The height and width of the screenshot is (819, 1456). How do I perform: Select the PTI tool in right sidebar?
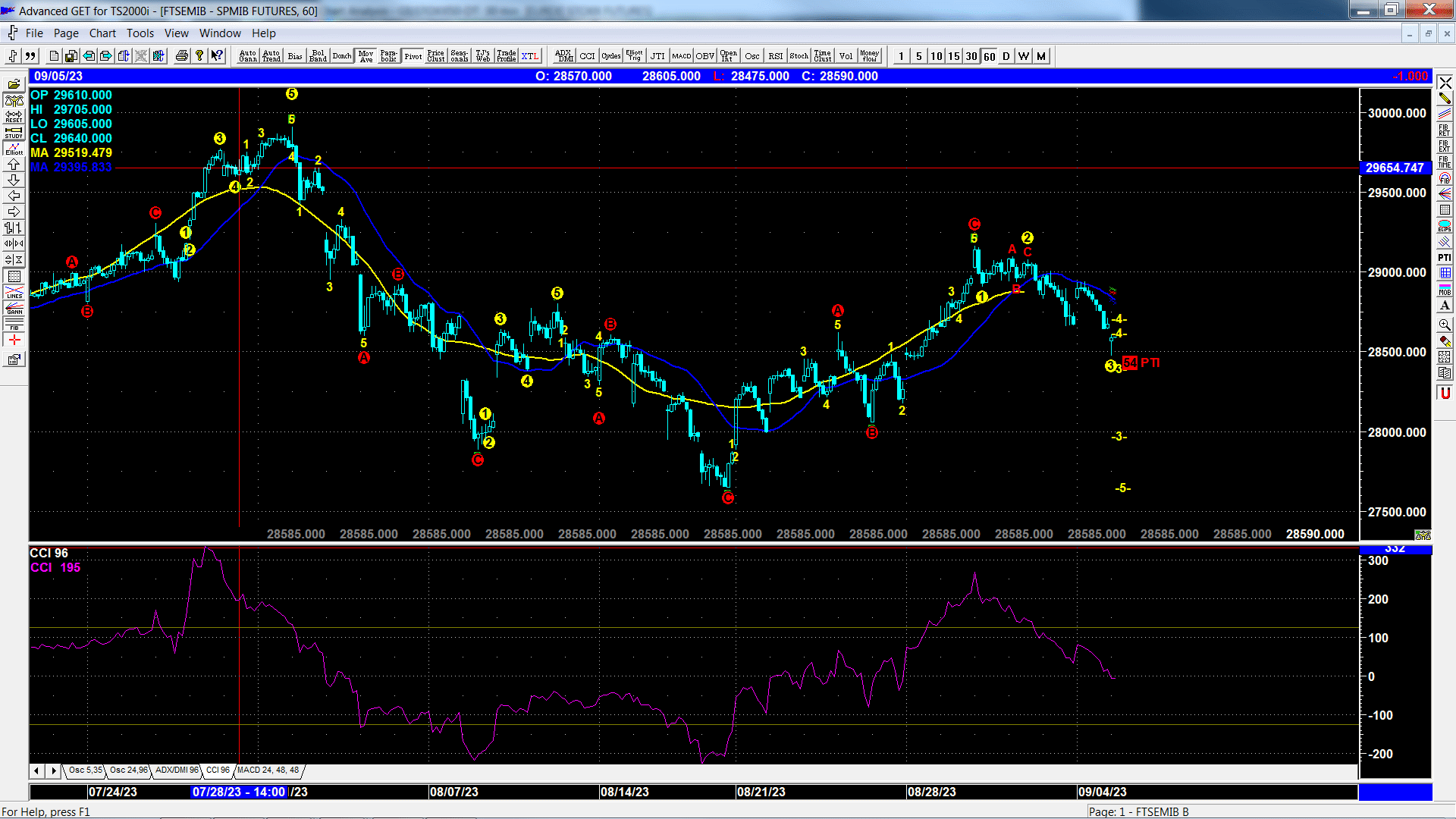pos(1445,258)
